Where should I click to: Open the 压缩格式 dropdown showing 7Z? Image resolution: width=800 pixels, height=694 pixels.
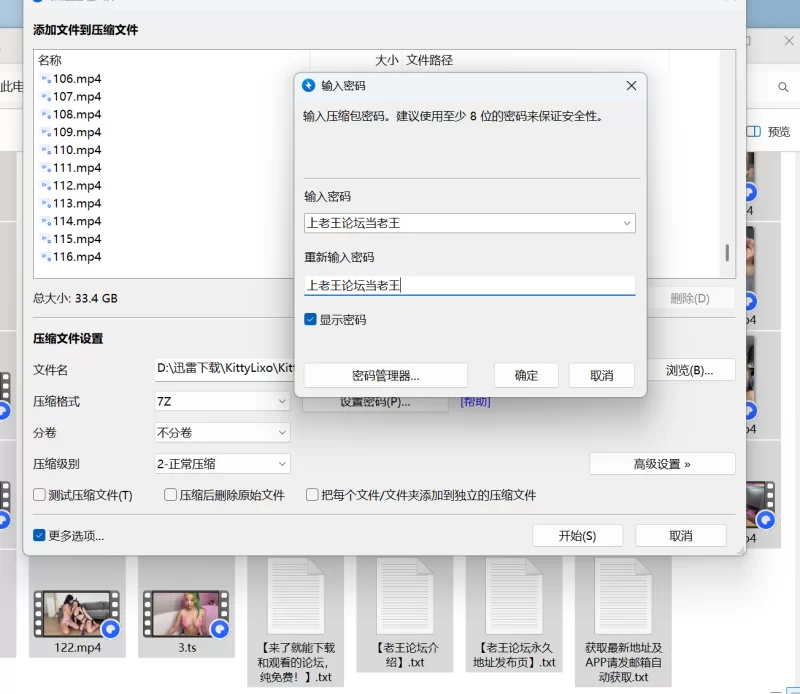point(221,401)
